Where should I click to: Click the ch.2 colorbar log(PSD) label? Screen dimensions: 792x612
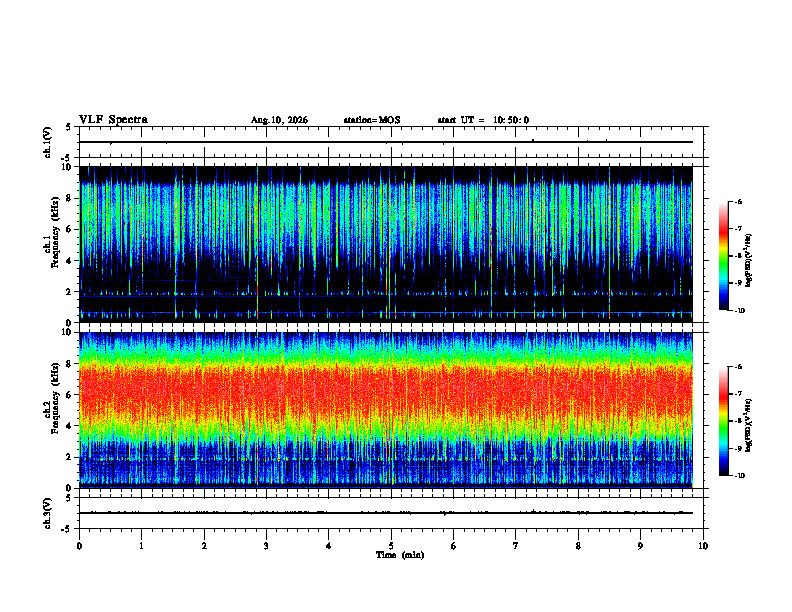pyautogui.click(x=749, y=425)
